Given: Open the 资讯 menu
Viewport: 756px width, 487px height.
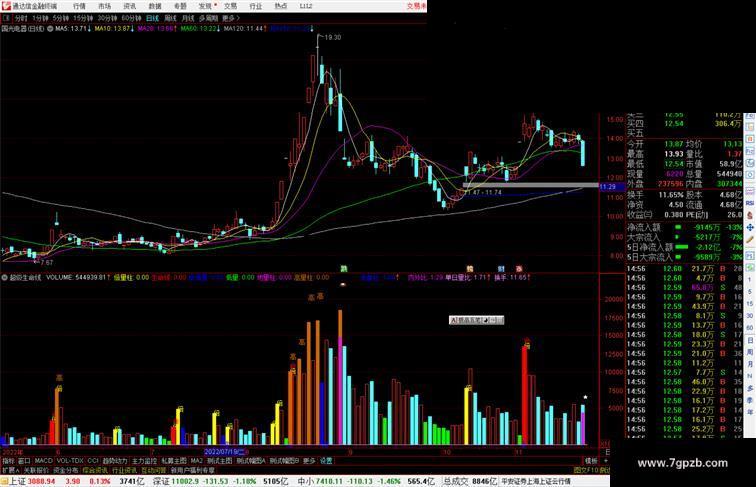Looking at the screenshot, I should point(130,6).
